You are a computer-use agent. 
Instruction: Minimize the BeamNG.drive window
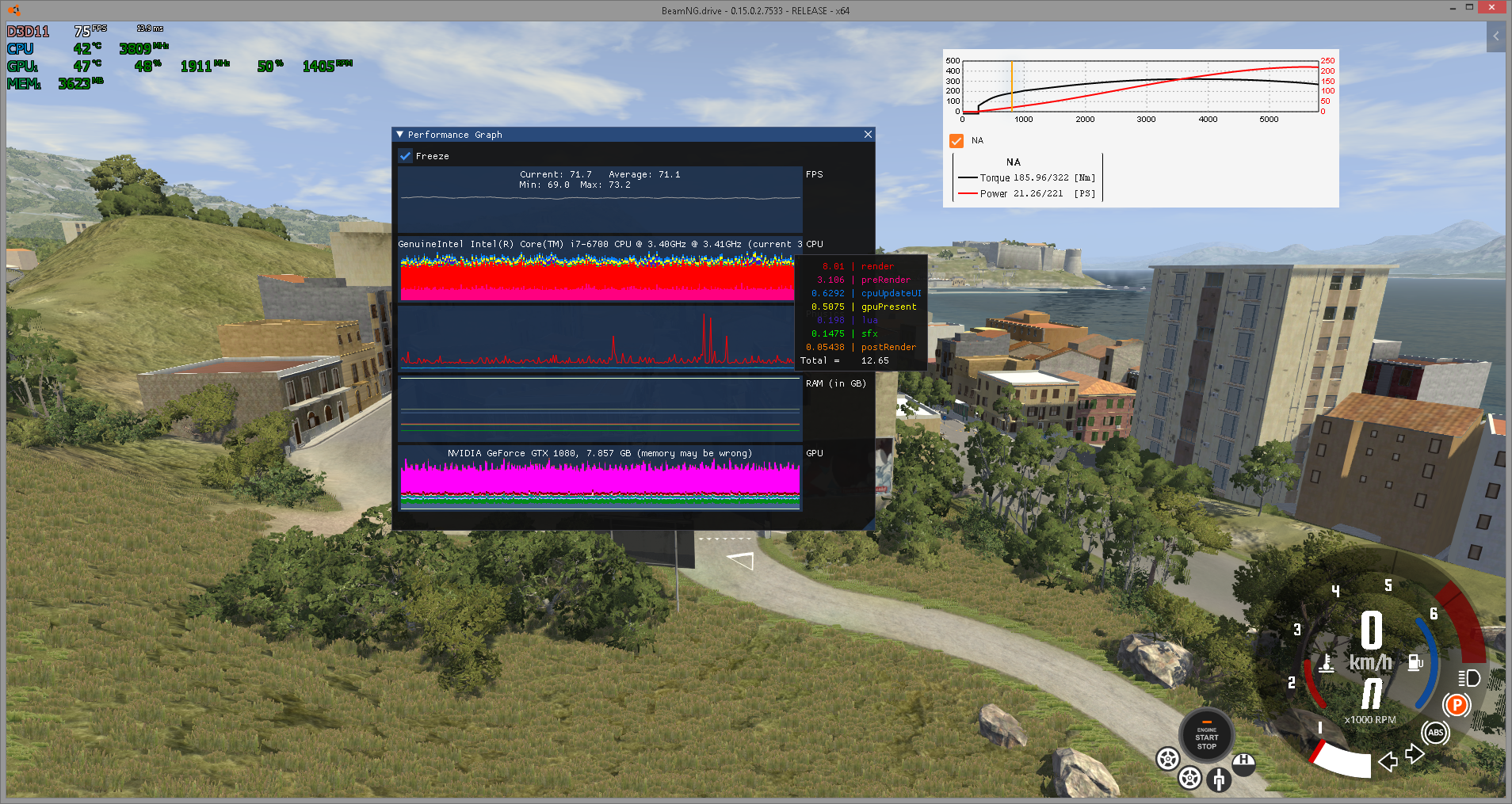(x=1453, y=8)
